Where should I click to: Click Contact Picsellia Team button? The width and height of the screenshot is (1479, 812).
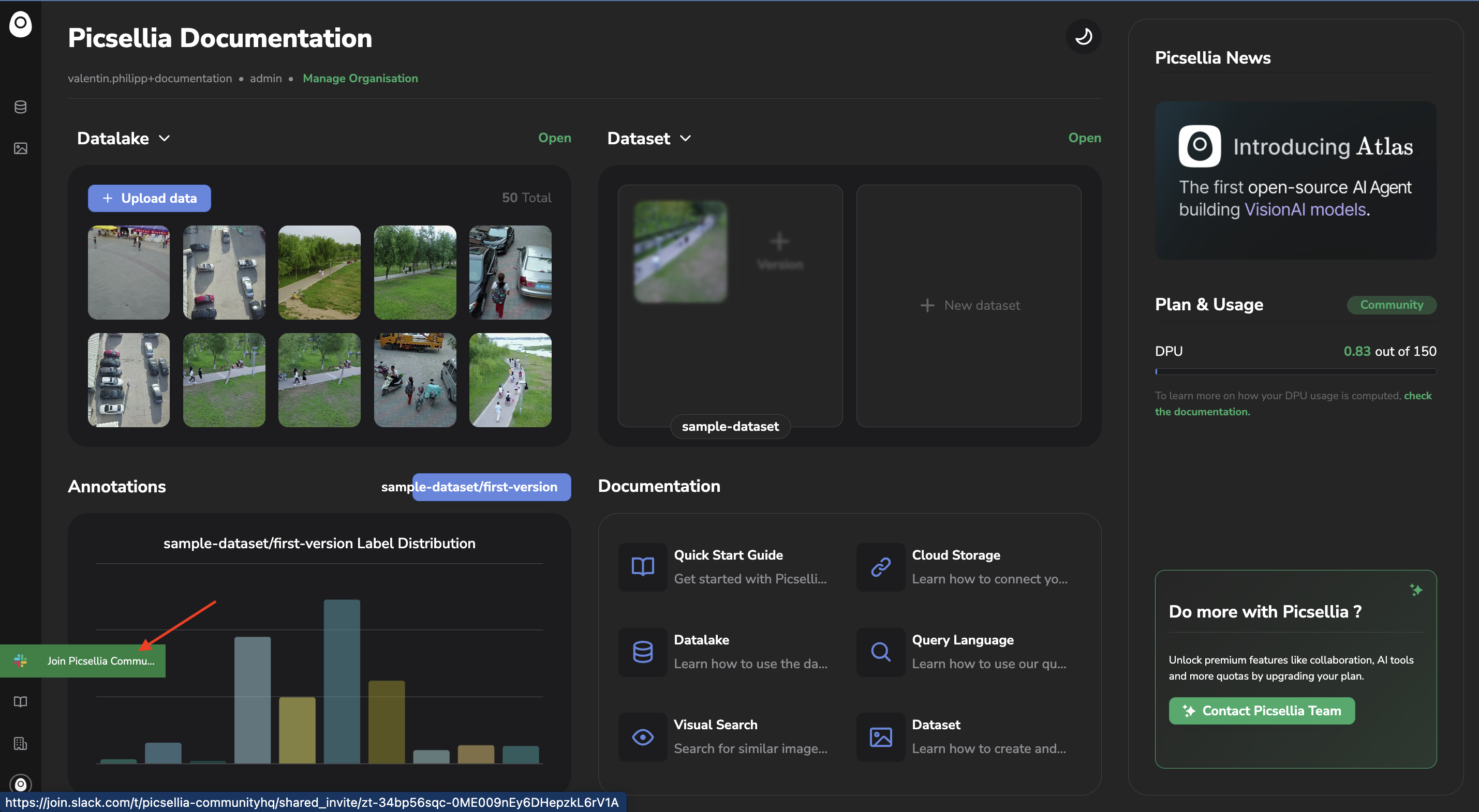coord(1262,711)
